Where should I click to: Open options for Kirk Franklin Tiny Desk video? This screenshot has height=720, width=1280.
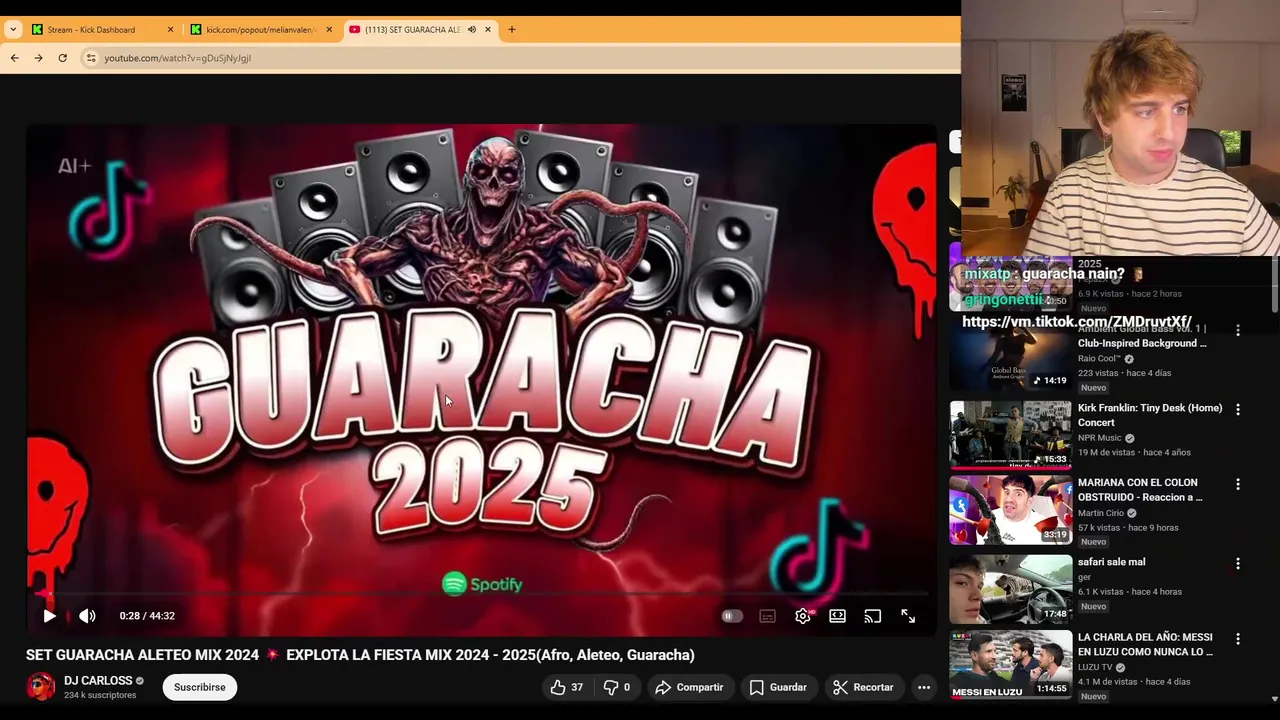click(x=1238, y=409)
